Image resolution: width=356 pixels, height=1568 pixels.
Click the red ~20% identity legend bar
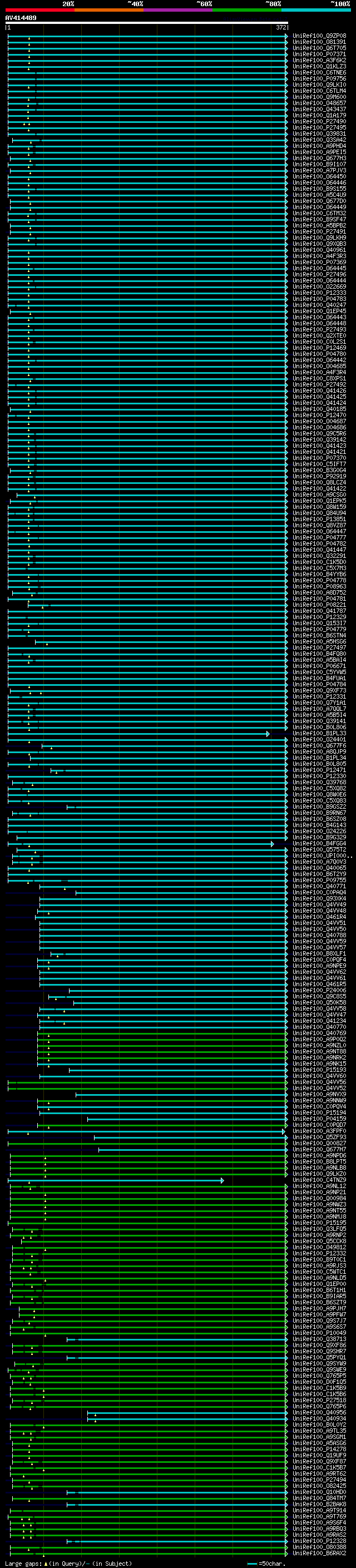click(x=40, y=10)
